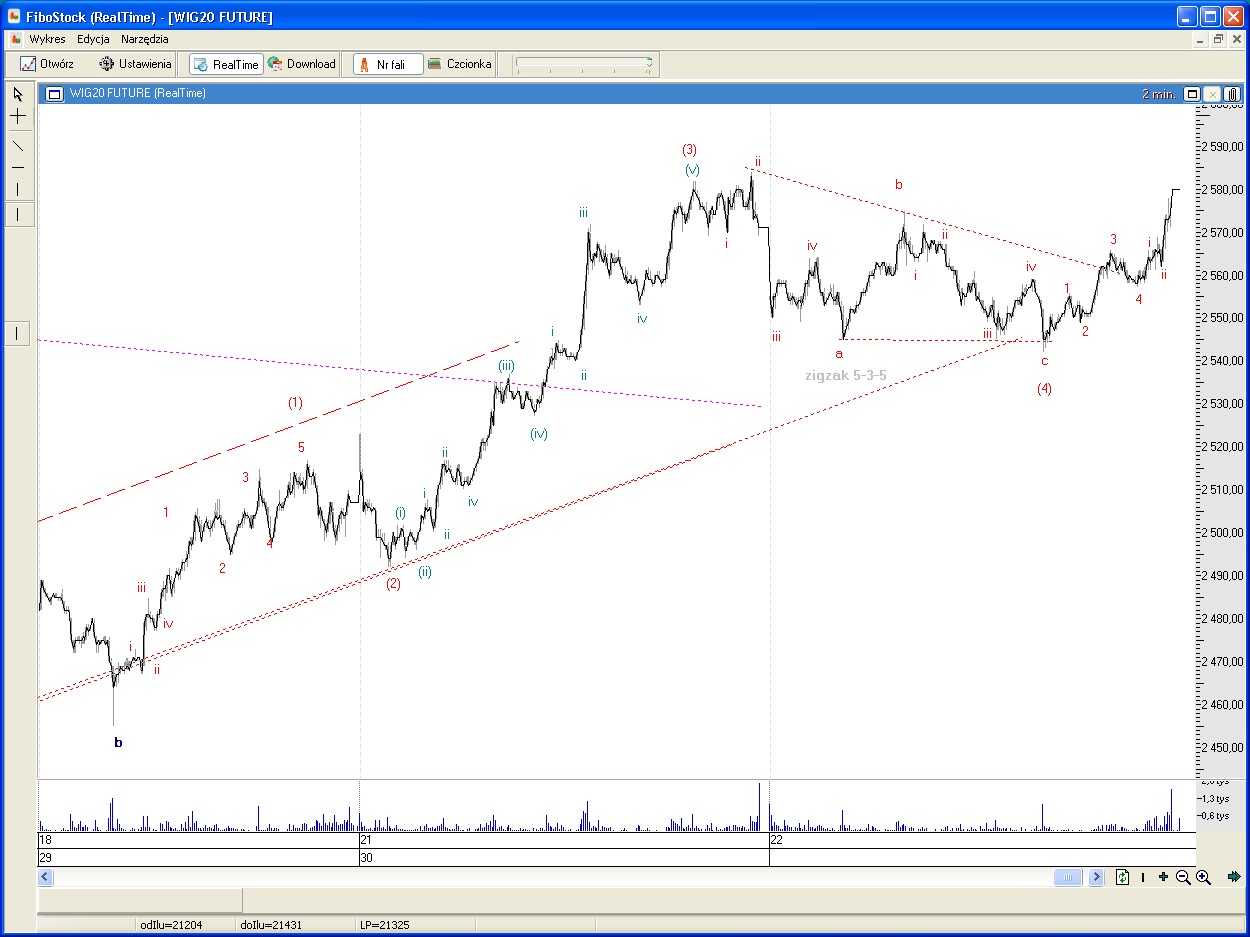
Task: Click the green plus icon
Action: coord(1163,877)
